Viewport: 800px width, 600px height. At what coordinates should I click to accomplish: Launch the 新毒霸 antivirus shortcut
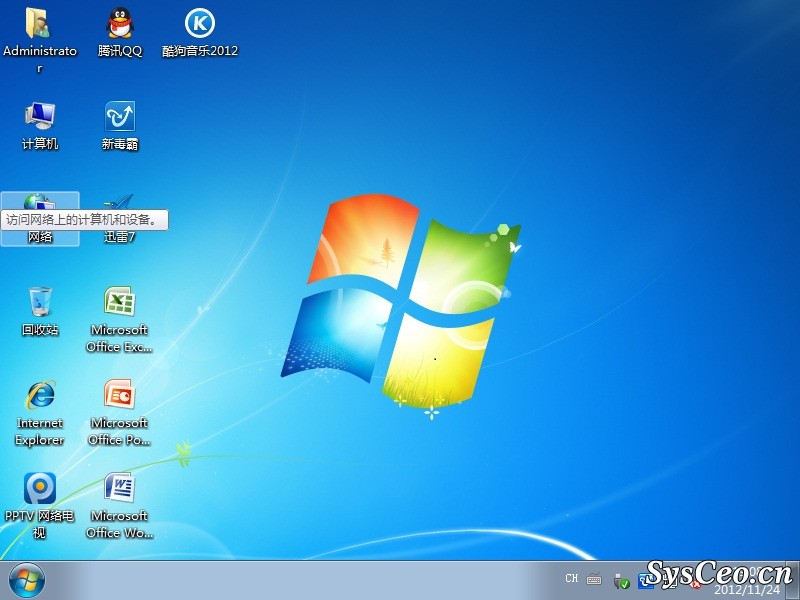pos(119,126)
